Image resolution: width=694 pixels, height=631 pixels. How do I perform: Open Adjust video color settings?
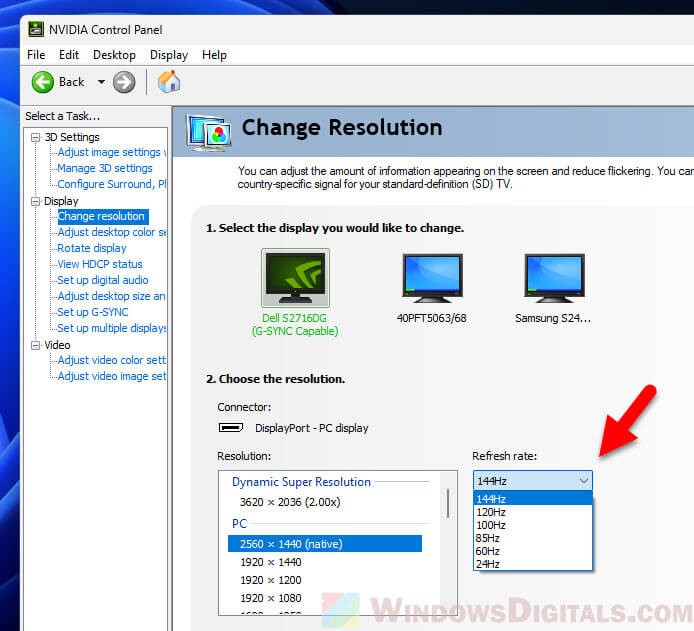[x=112, y=360]
